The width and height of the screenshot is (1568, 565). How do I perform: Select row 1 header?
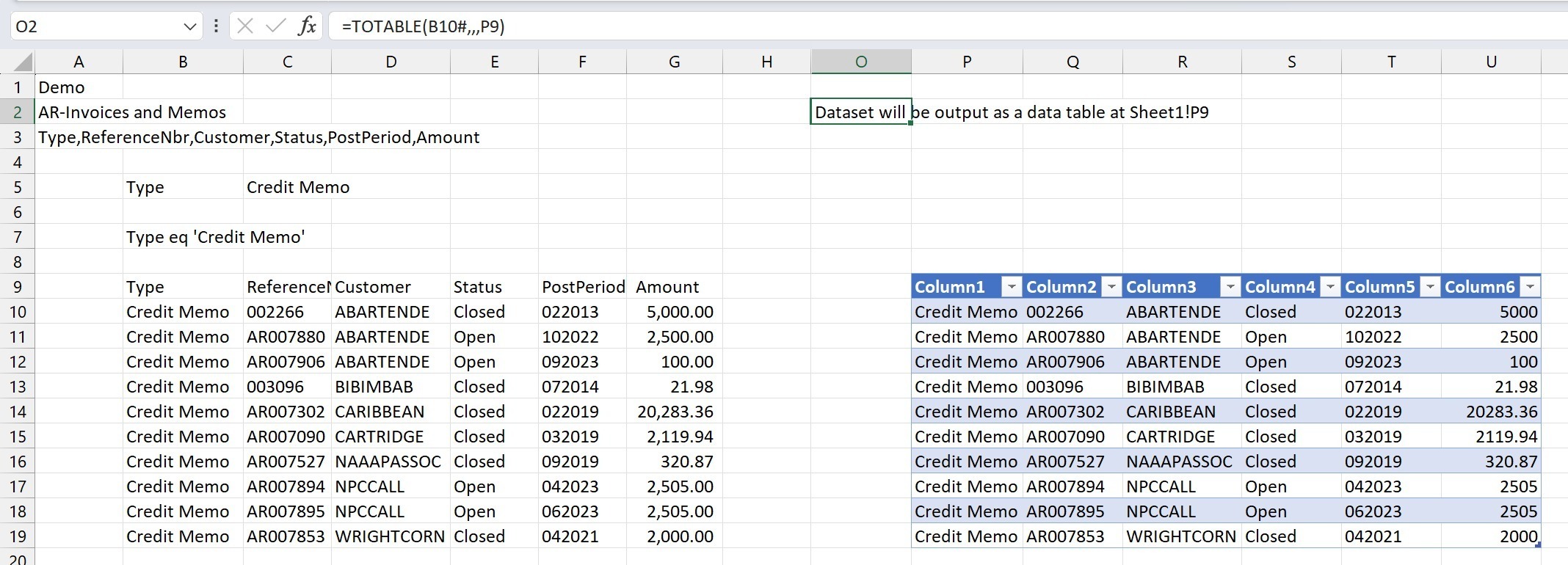18,87
